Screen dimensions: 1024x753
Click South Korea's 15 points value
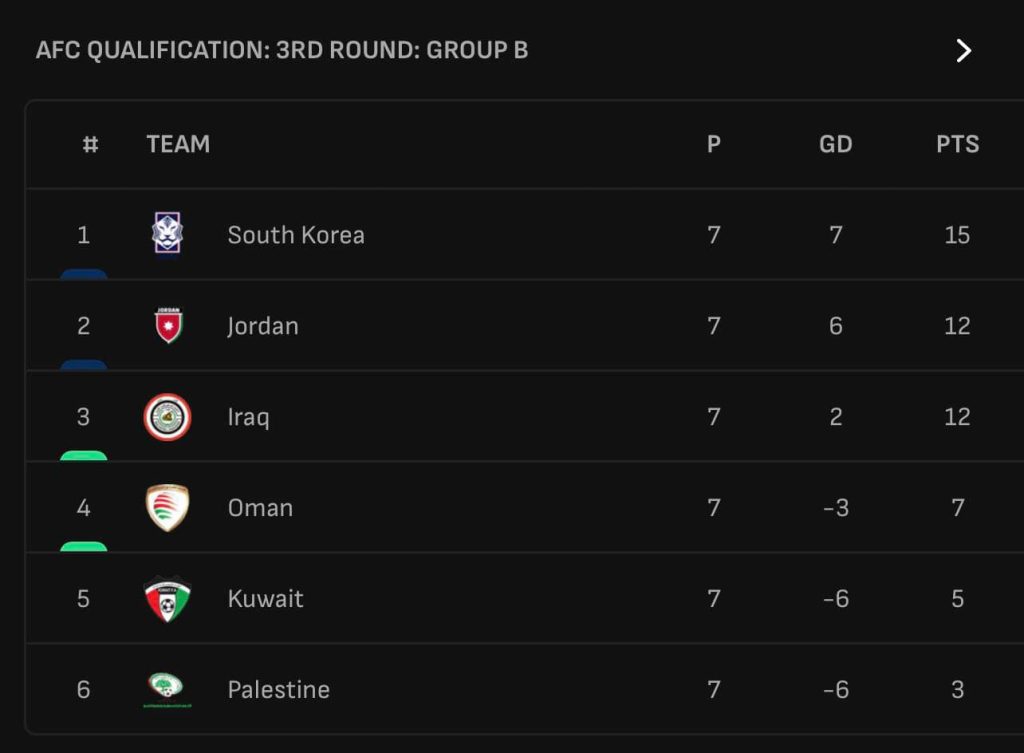coord(957,235)
